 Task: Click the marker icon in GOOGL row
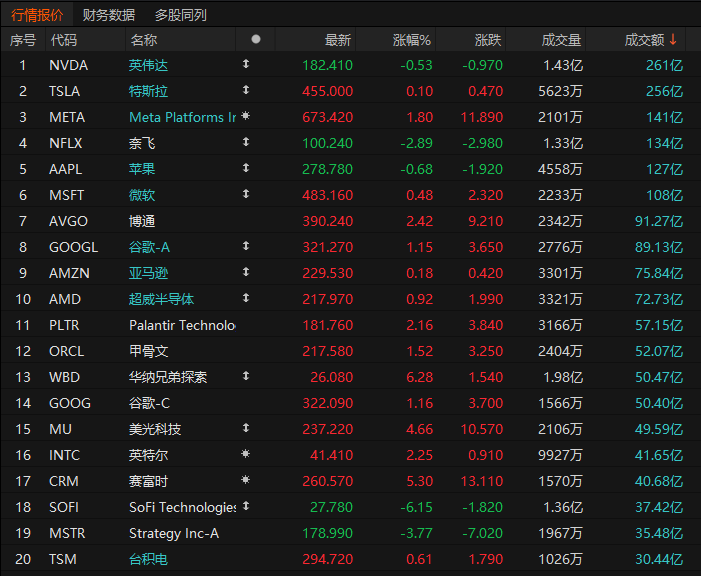click(x=245, y=246)
